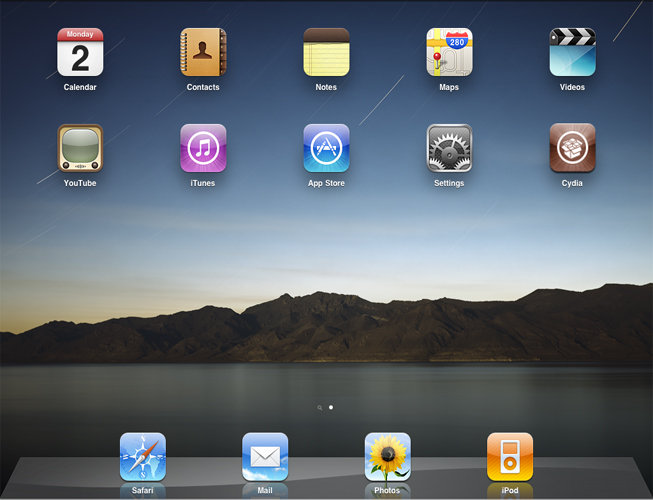Launch the YouTube app icon
The image size is (653, 500).
(80, 148)
